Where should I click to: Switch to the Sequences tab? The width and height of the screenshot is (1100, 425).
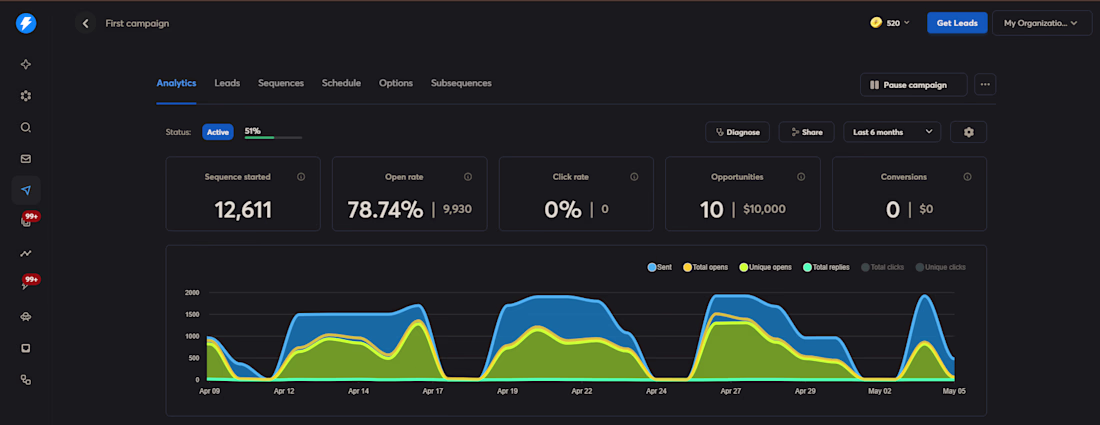click(x=281, y=83)
